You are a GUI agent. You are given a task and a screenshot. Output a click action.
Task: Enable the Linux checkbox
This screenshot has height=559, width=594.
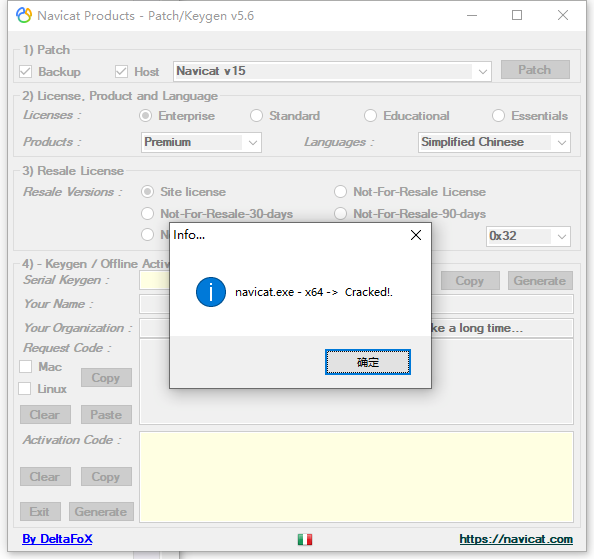click(x=25, y=389)
